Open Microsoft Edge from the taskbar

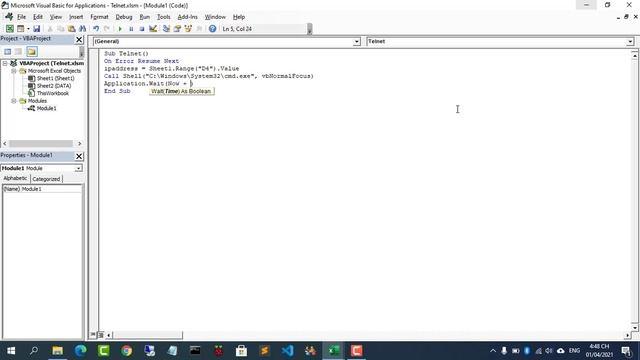tap(80, 351)
